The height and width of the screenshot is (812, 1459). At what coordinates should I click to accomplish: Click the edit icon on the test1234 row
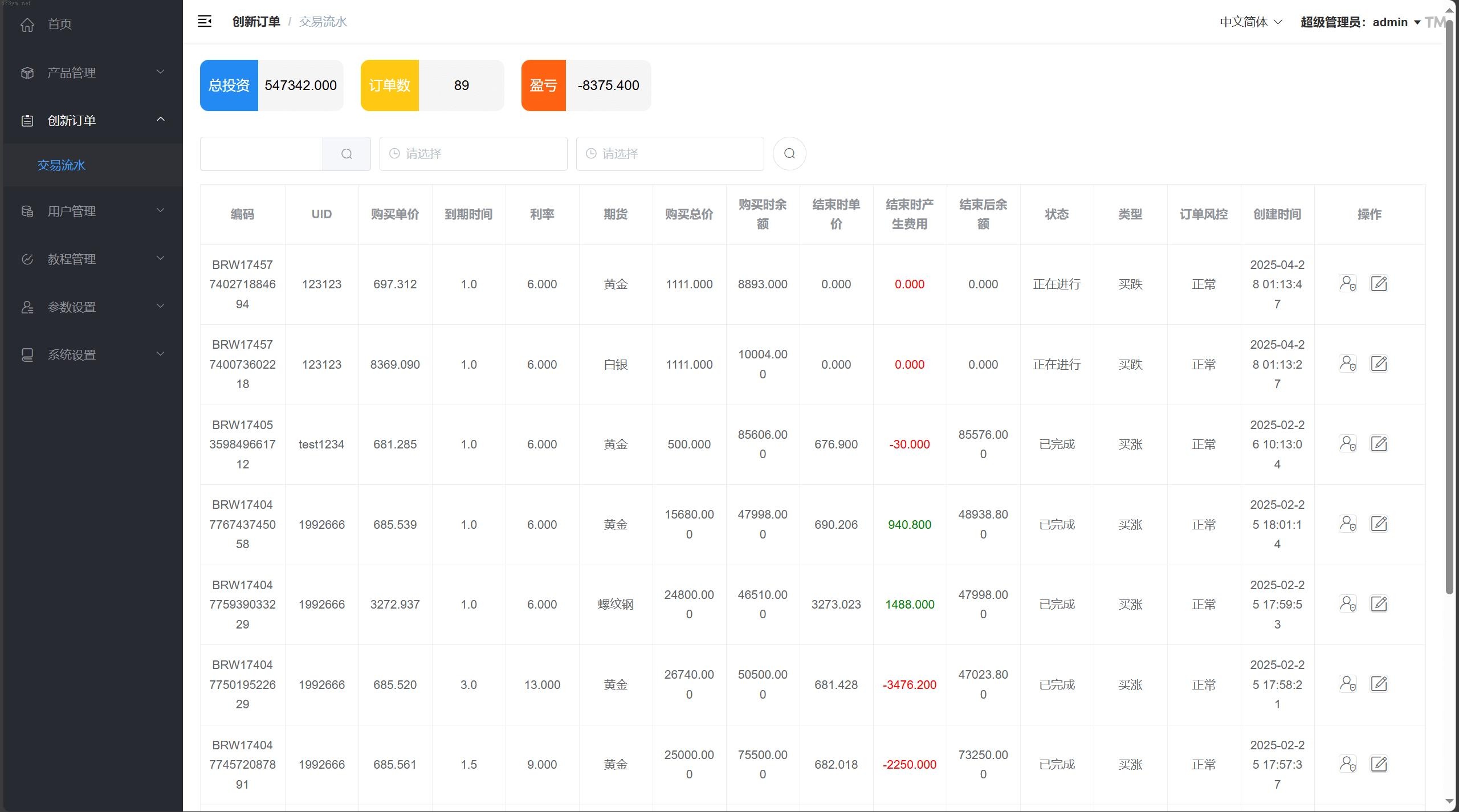click(1379, 444)
